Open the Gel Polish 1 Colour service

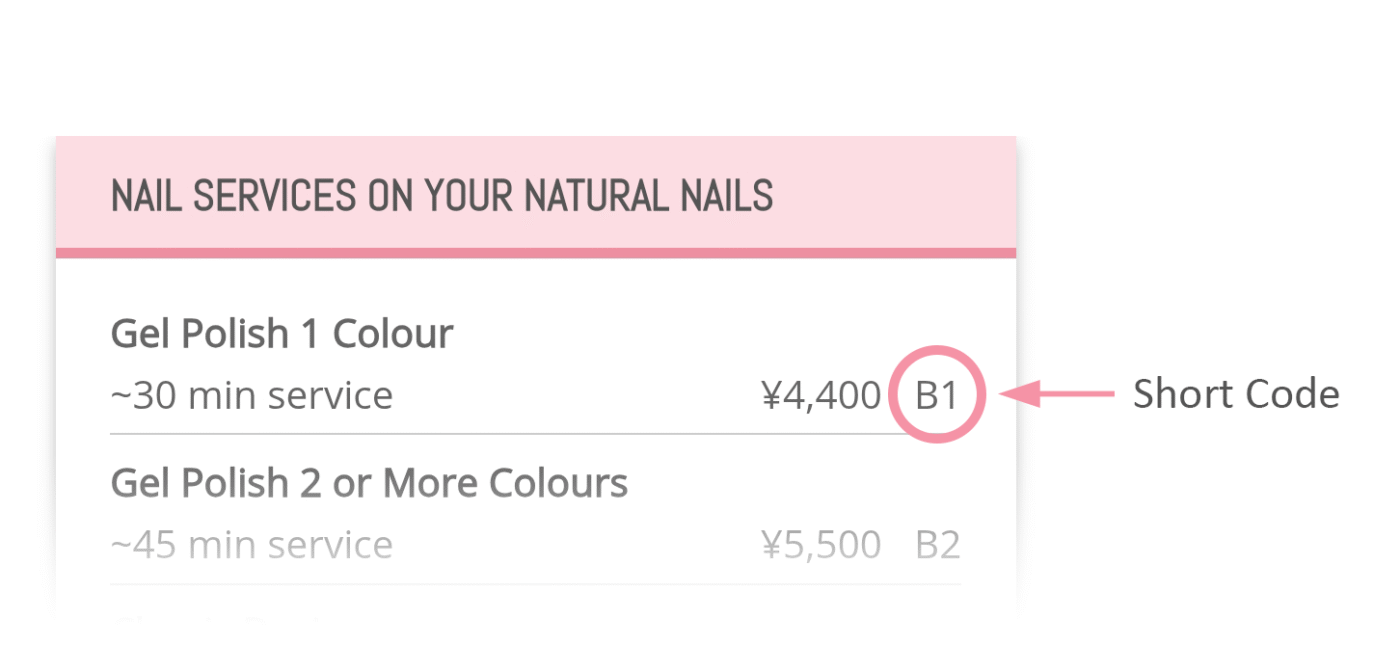point(282,333)
